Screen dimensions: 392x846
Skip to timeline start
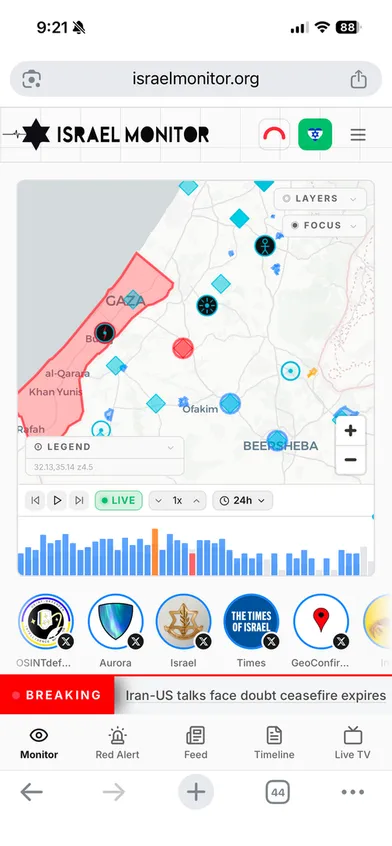(35, 501)
